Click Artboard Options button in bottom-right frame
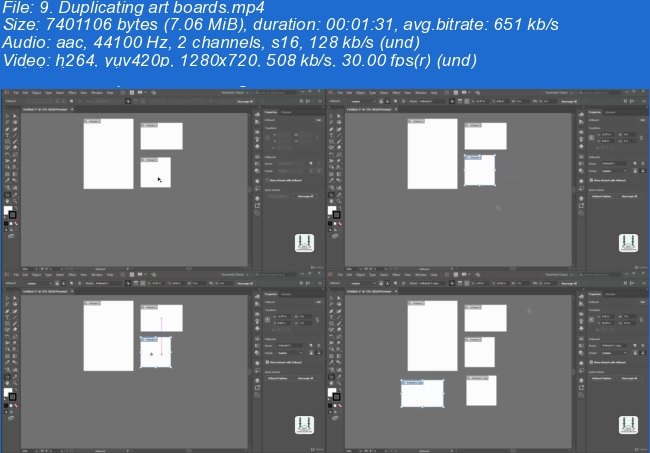 [x=601, y=378]
